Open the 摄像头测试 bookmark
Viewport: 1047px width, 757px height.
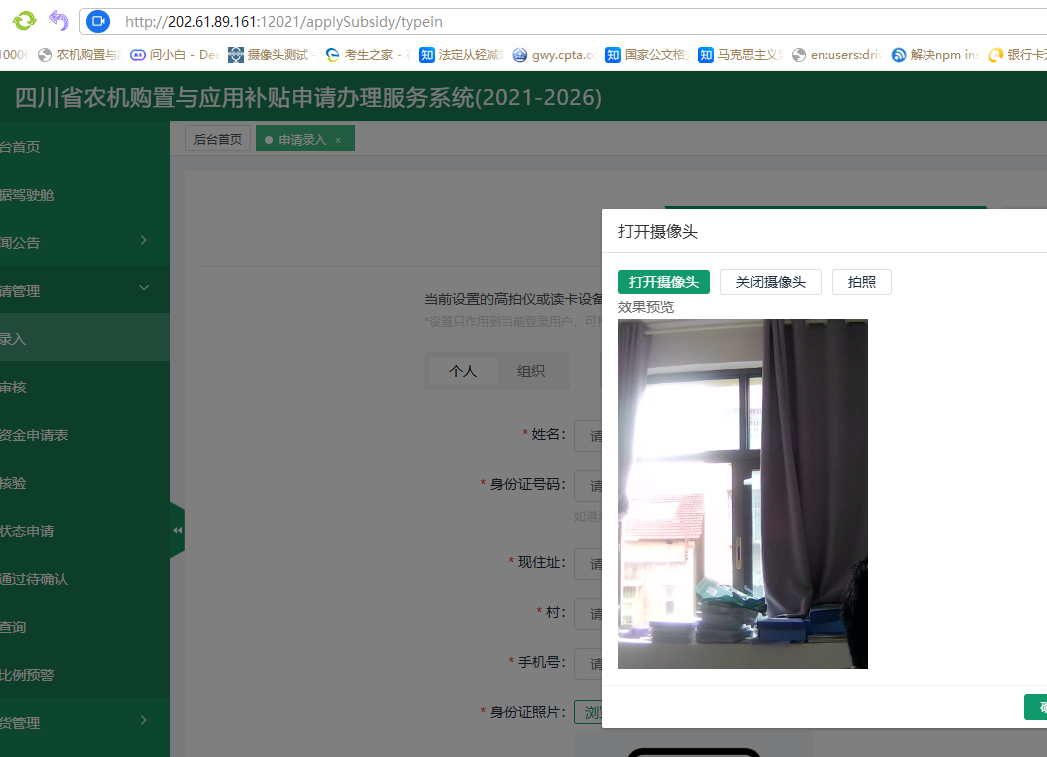click(x=271, y=55)
